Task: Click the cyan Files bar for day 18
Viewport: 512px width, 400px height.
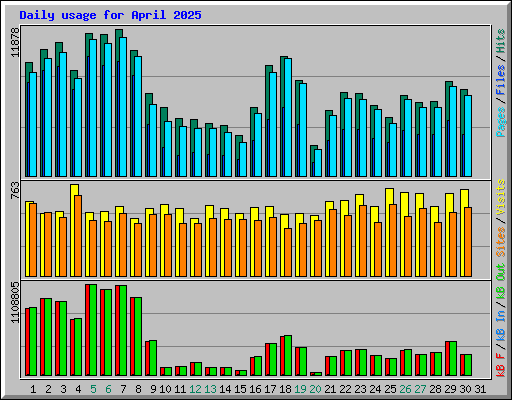Action: click(288, 118)
